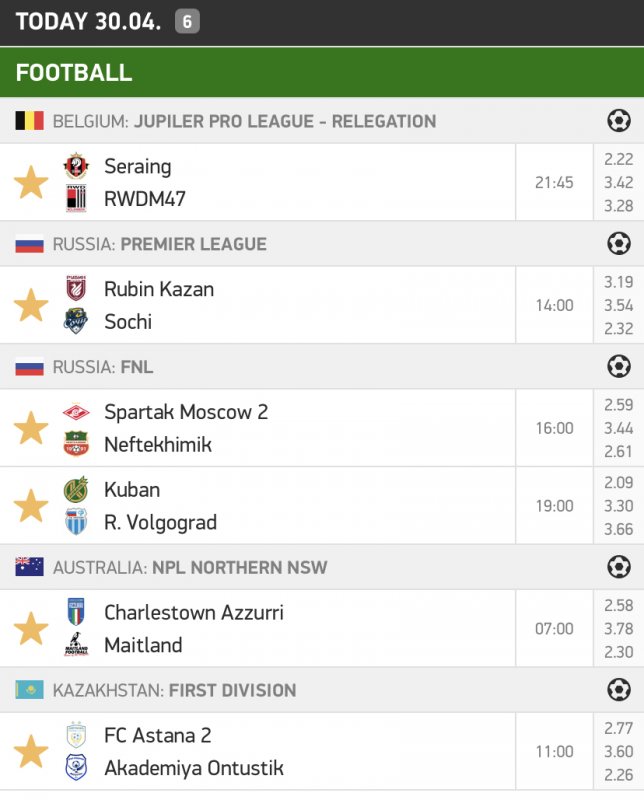The width and height of the screenshot is (644, 800).
Task: Select the Today 30.04. header tab
Action: click(x=88, y=21)
